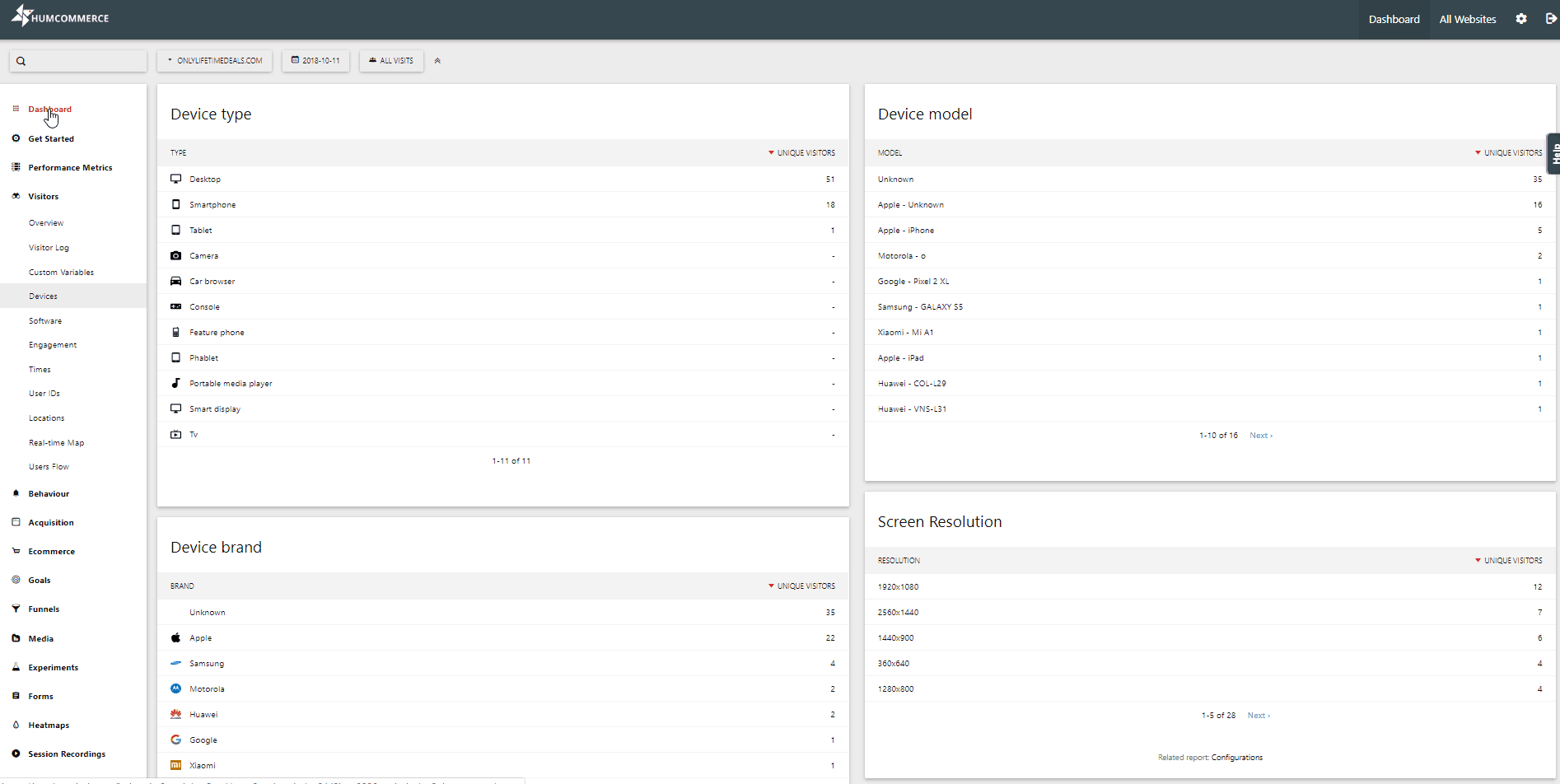Click Next in Device model pagination
Image resolution: width=1560 pixels, height=784 pixels.
(x=1260, y=436)
